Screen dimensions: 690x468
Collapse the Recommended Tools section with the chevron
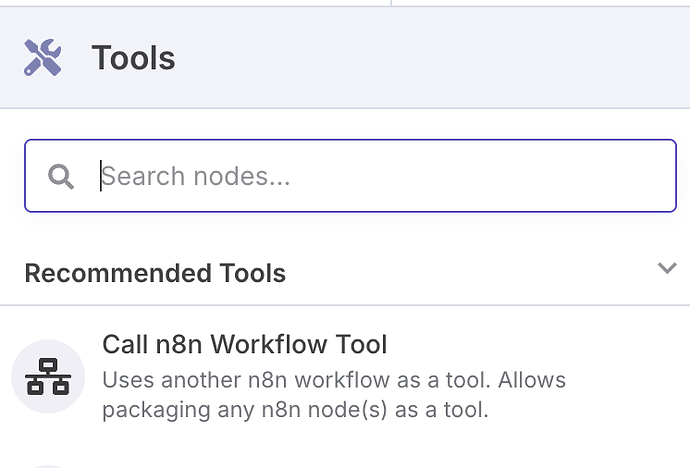click(x=667, y=268)
